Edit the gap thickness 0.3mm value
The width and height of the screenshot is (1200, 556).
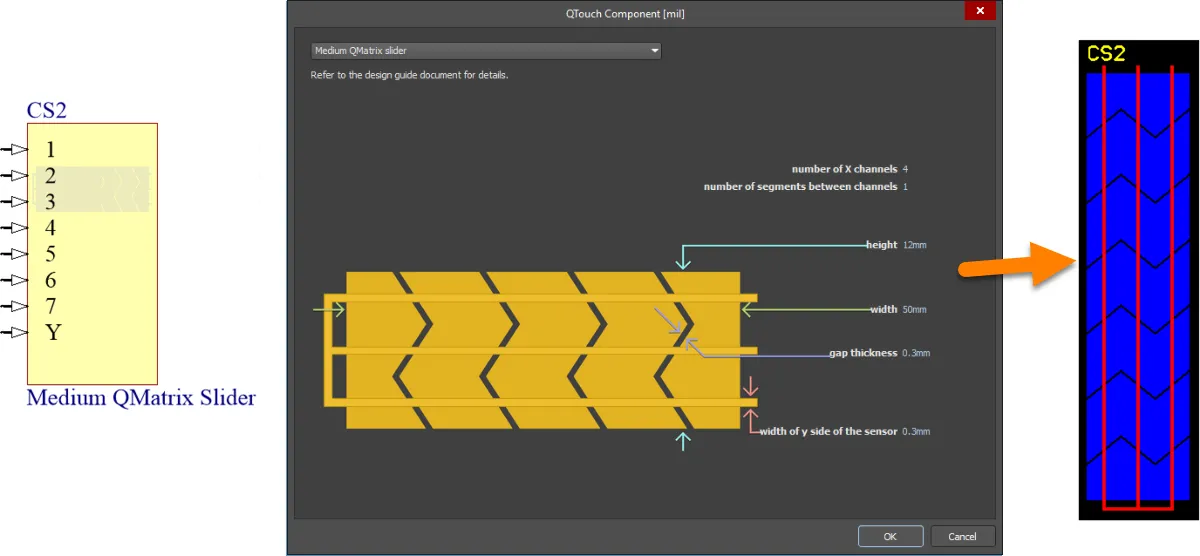[x=916, y=353]
